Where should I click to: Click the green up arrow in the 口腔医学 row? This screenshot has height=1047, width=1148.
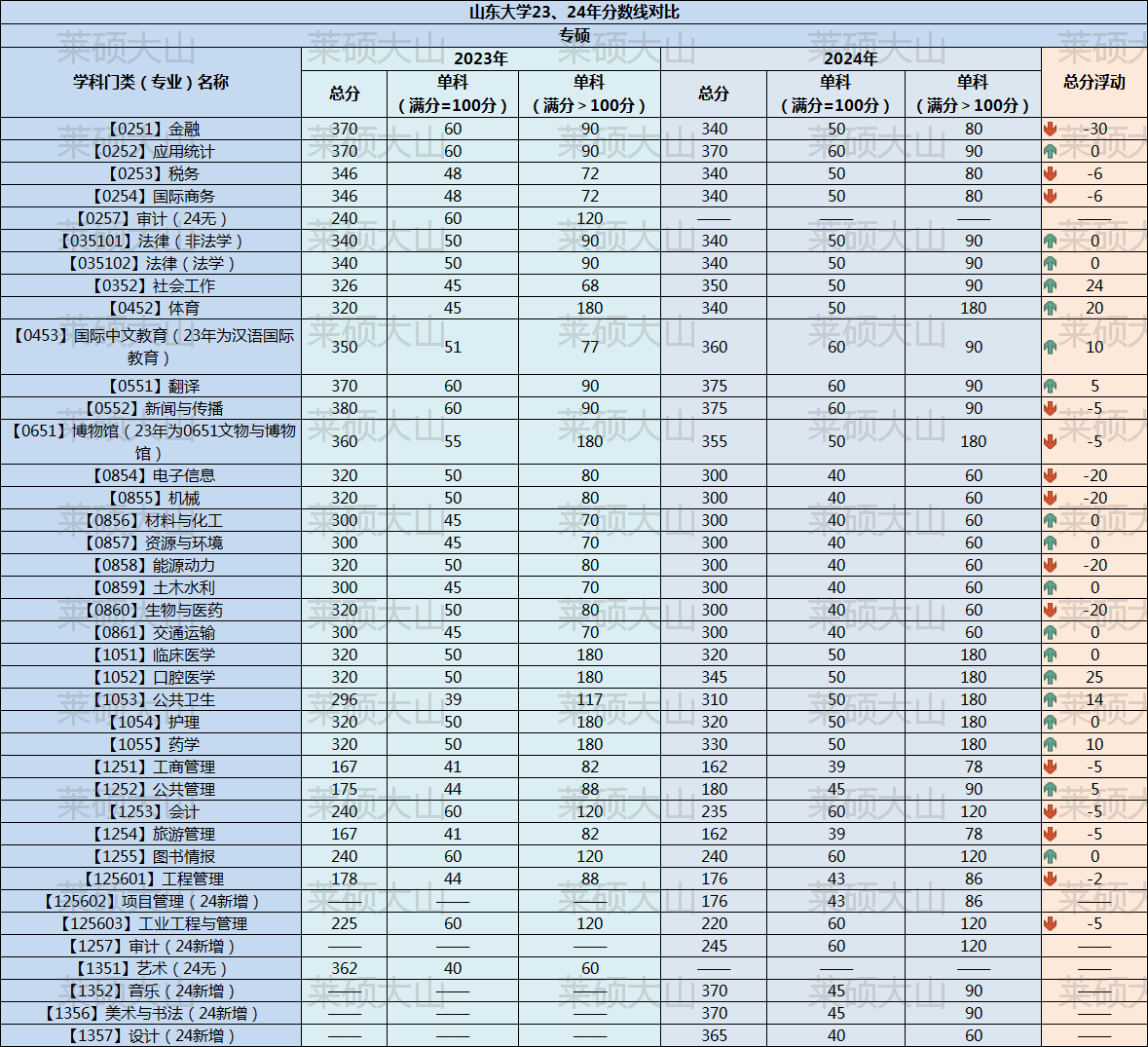click(1050, 677)
